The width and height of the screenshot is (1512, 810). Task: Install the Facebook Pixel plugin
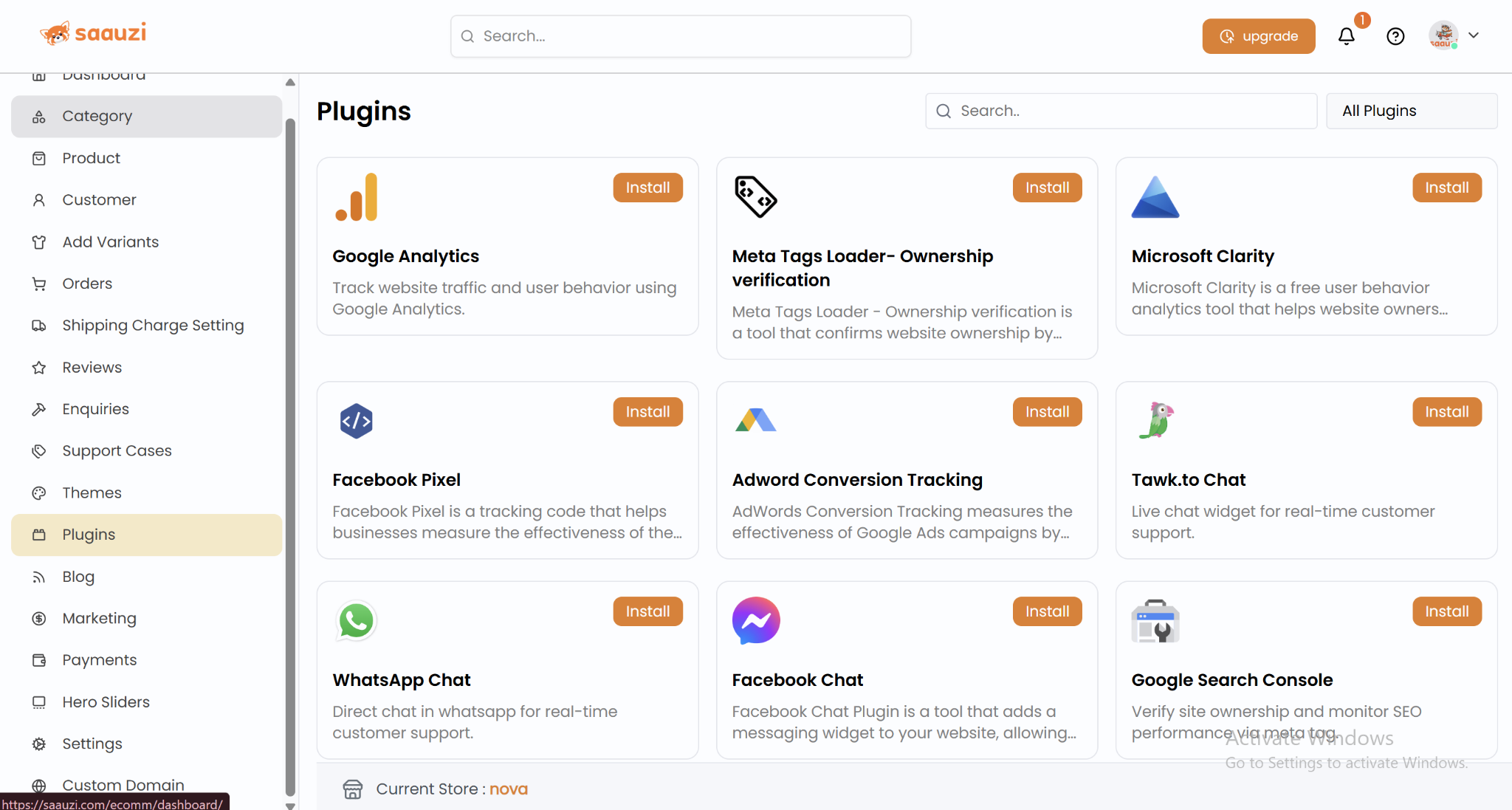647,412
